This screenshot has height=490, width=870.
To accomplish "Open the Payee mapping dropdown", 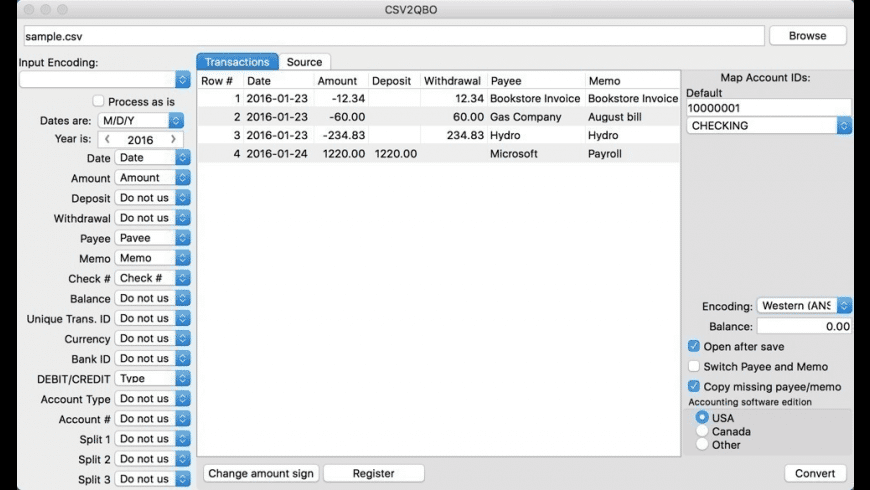I will click(x=153, y=238).
